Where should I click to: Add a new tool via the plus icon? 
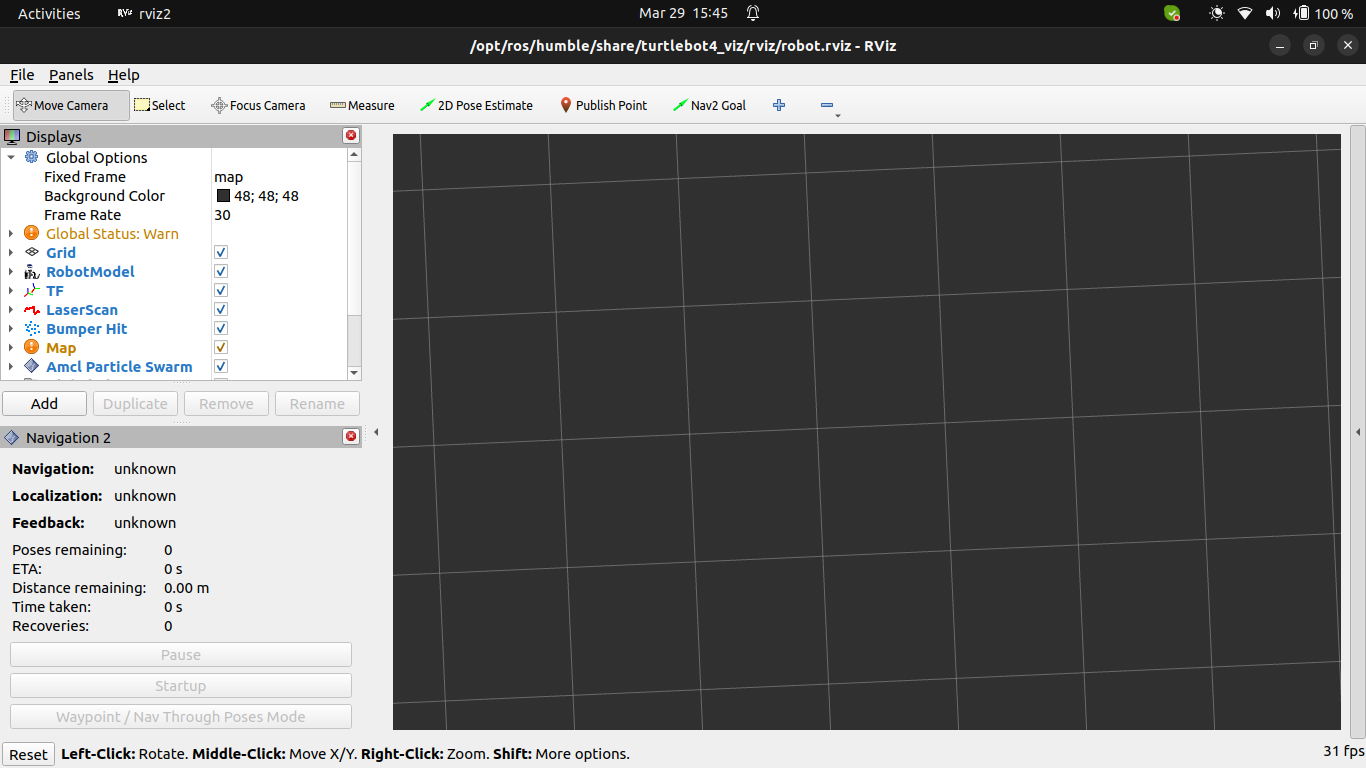[778, 105]
